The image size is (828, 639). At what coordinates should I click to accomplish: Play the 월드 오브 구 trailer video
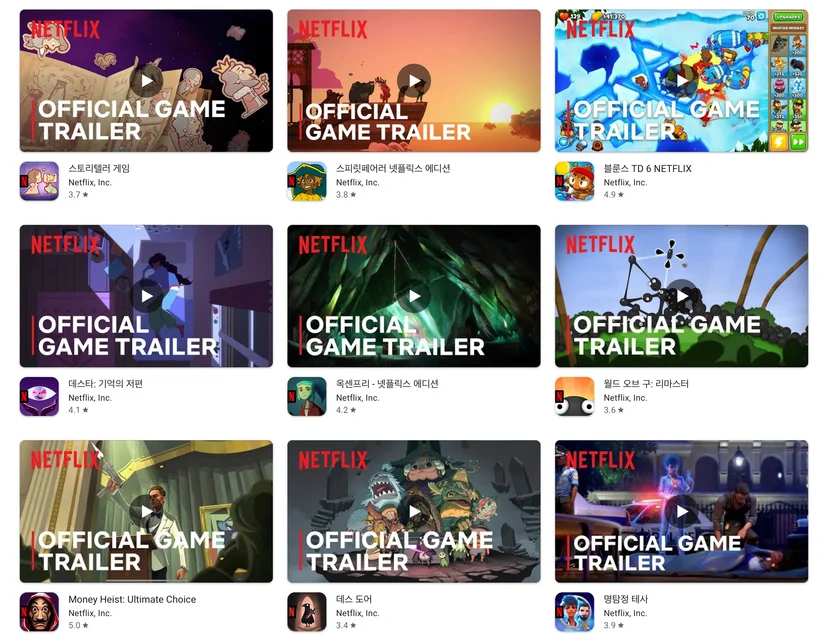[x=682, y=296]
